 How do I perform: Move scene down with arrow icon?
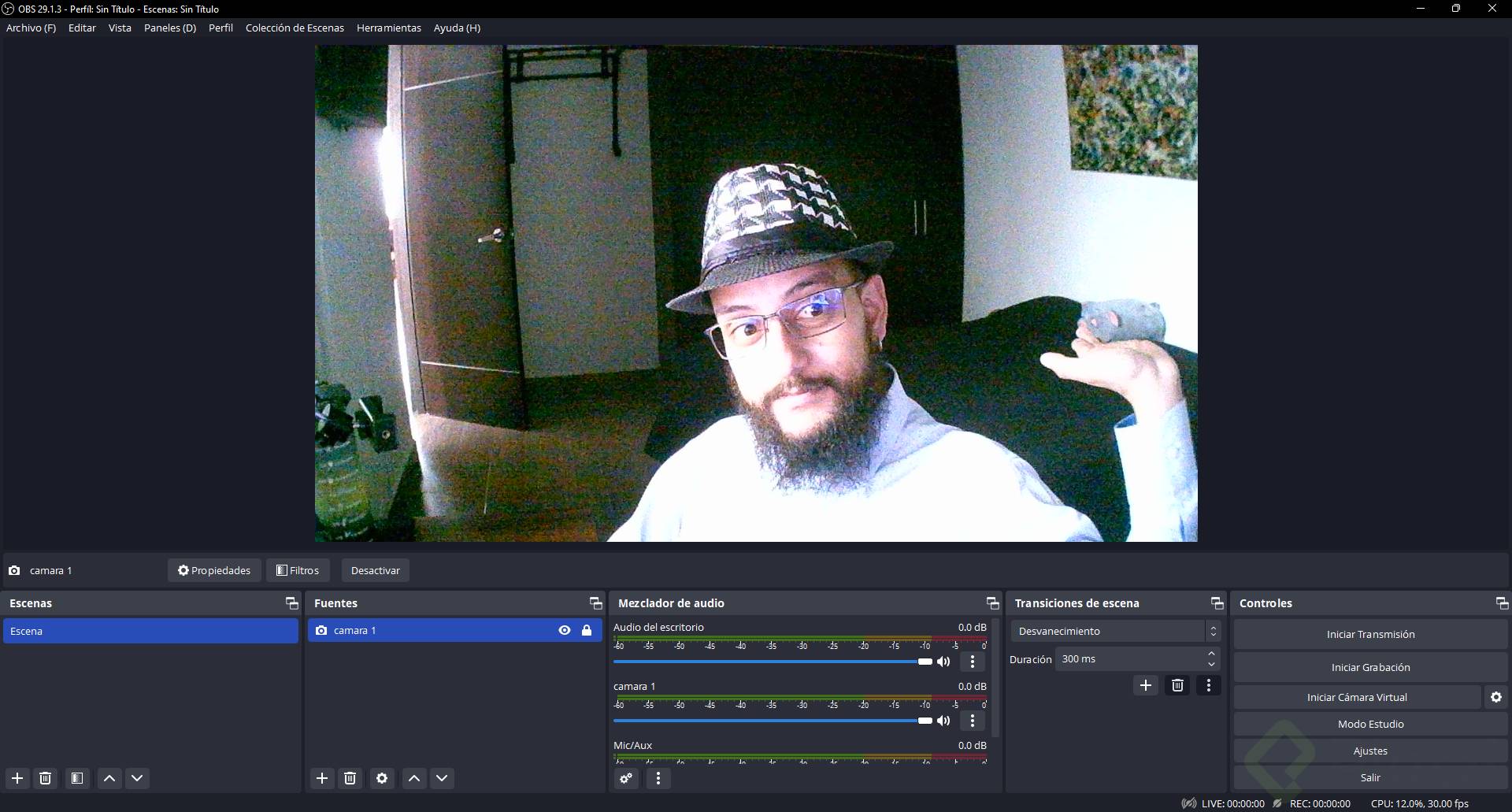[137, 778]
